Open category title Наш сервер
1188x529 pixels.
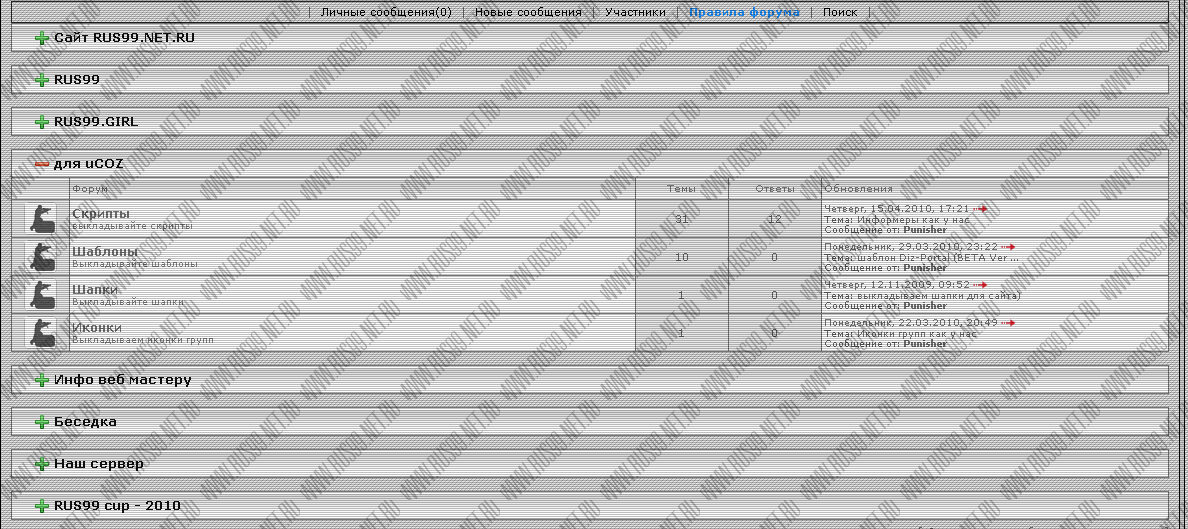tap(99, 464)
